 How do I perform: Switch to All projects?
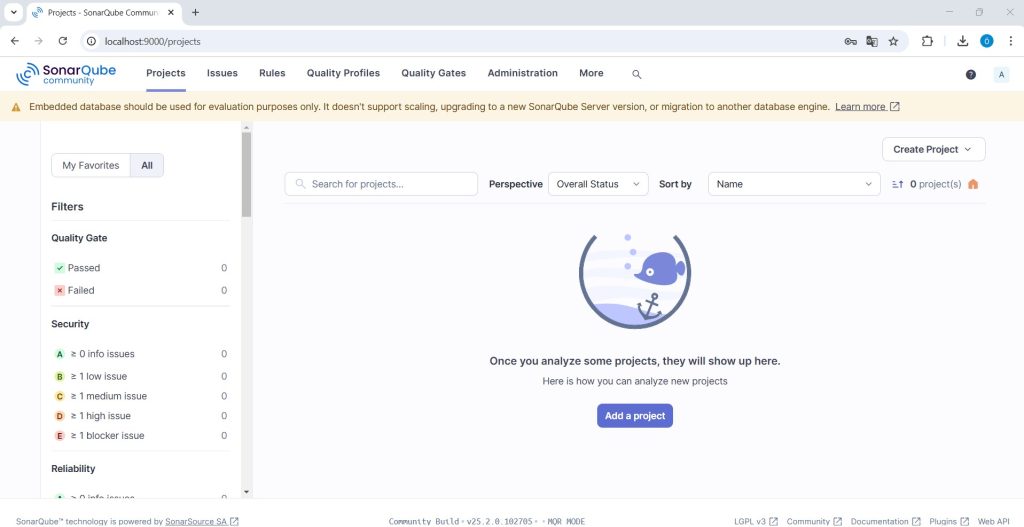(x=147, y=165)
